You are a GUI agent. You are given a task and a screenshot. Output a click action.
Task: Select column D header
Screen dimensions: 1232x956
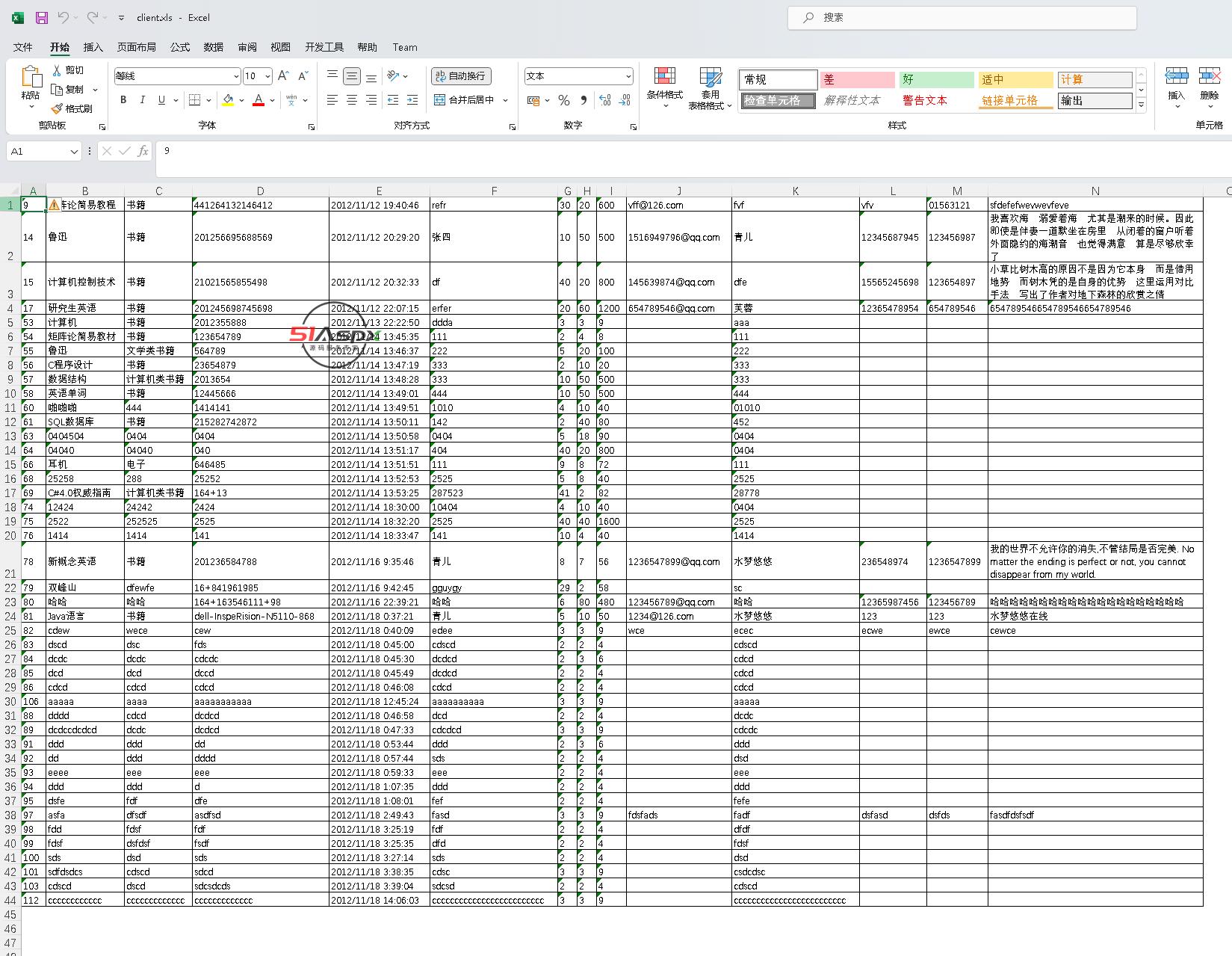[260, 191]
